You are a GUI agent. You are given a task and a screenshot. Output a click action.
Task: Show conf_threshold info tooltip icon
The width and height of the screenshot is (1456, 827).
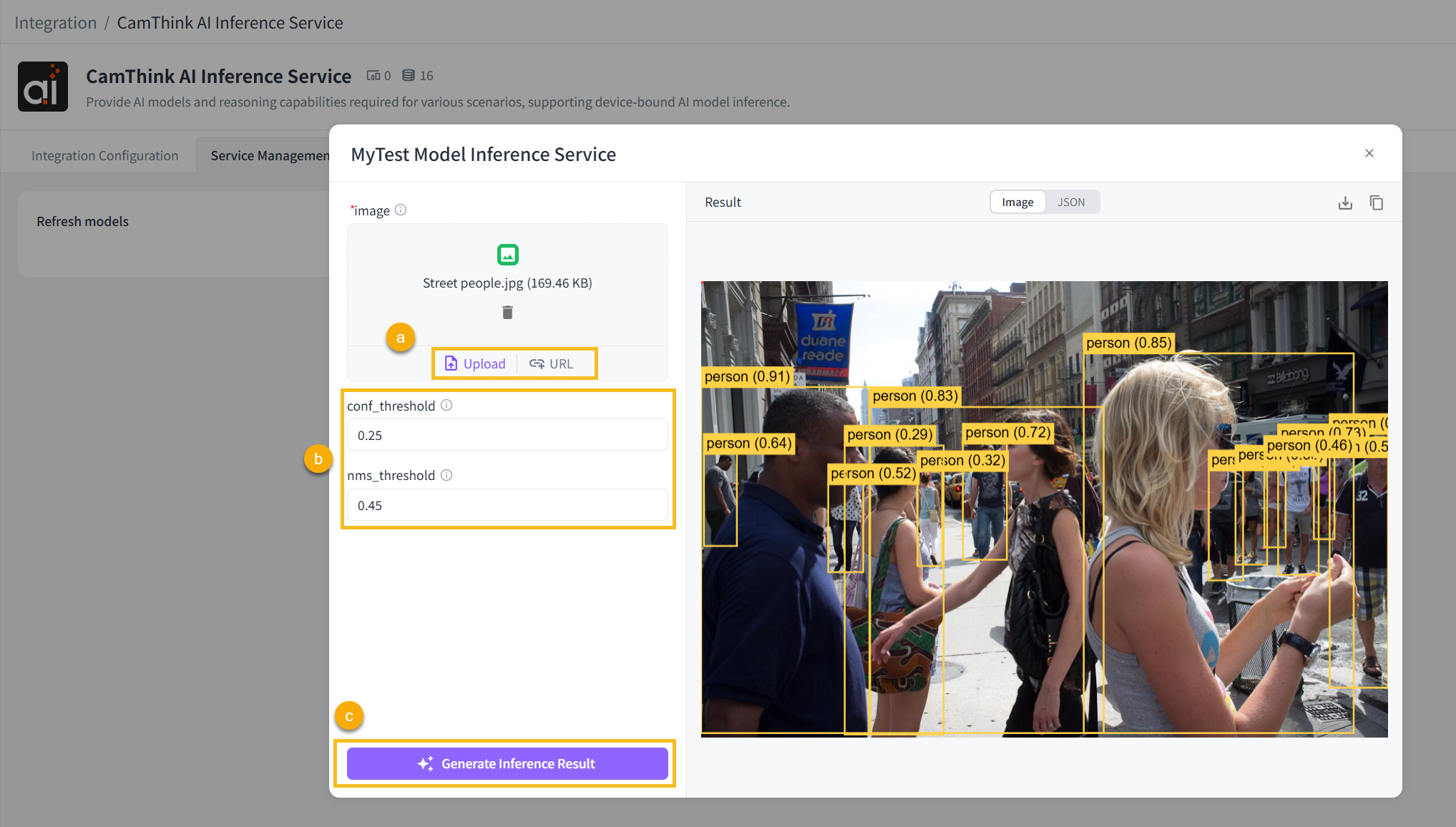(x=446, y=406)
